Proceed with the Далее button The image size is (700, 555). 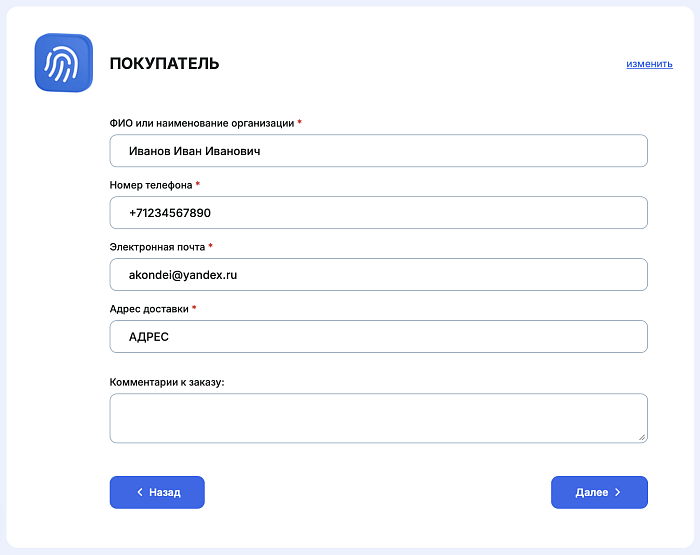(x=598, y=493)
